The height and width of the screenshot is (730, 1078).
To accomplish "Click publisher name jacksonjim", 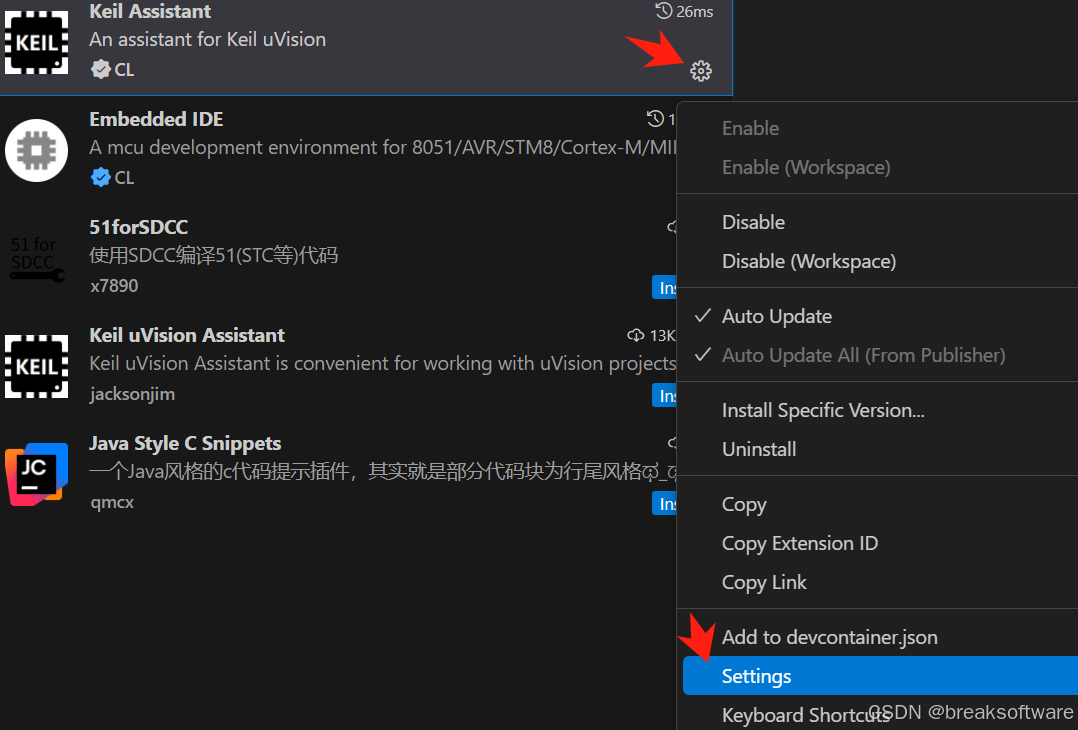I will click(x=132, y=394).
